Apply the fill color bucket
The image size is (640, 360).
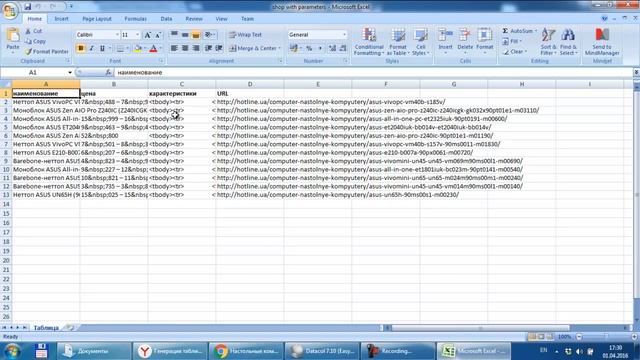click(138, 49)
